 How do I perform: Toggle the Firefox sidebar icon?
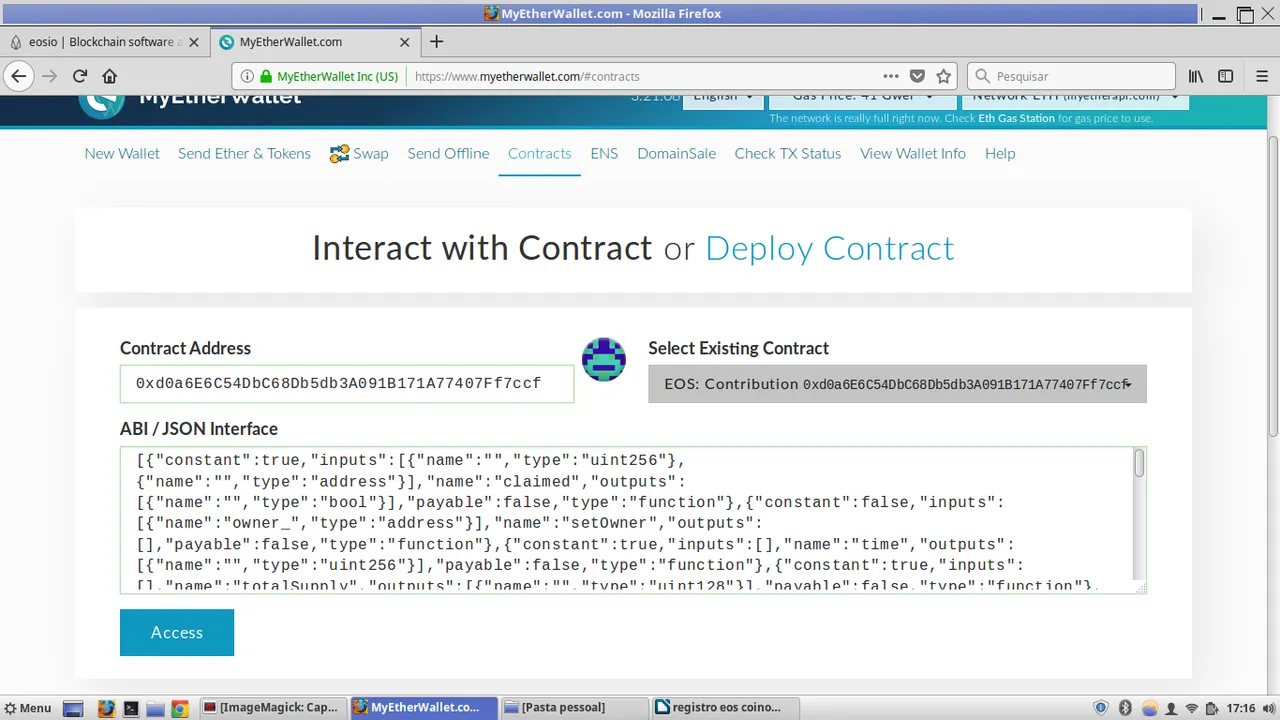1226,76
